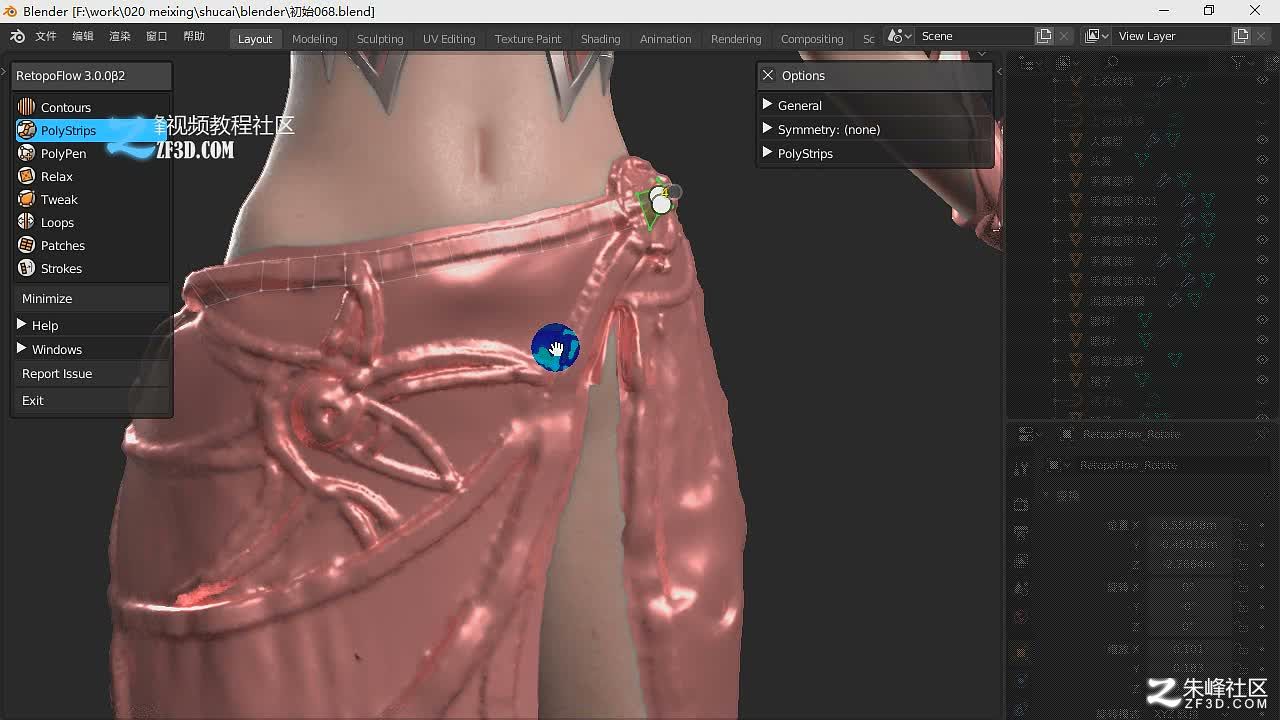Expand the General options section
Viewport: 1280px width, 720px height.
coord(875,105)
